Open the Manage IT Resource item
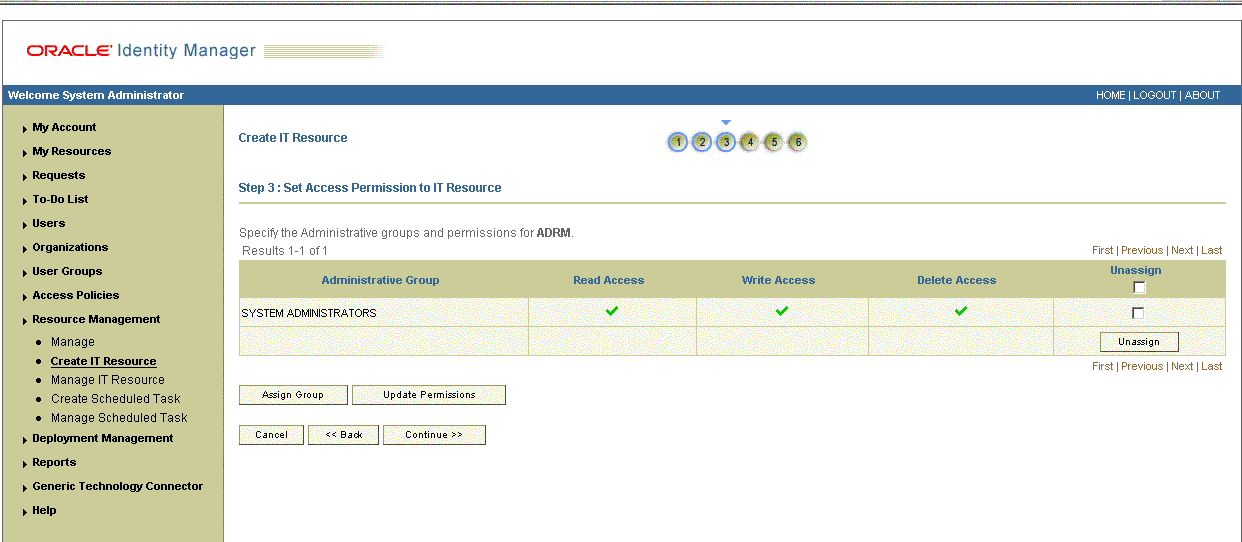This screenshot has width=1242, height=542. [x=108, y=380]
